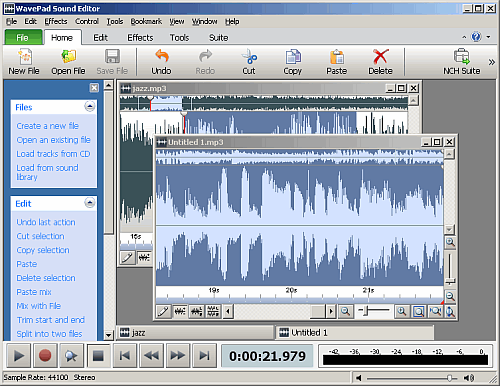Image resolution: width=500 pixels, height=386 pixels.
Task: Select the pencil edit tool in Untitled 1 window
Action: point(163,312)
